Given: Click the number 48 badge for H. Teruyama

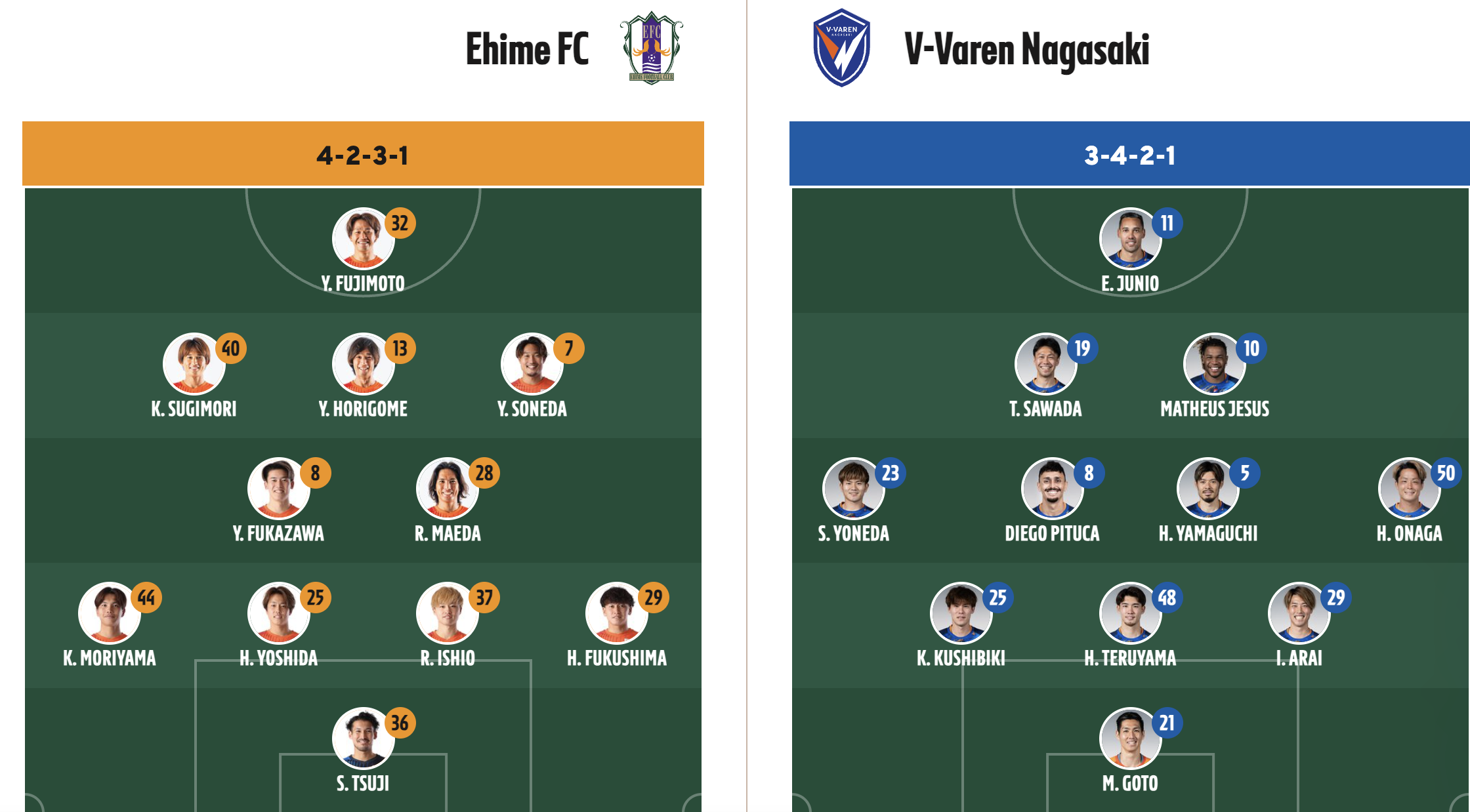Looking at the screenshot, I should [x=1167, y=598].
